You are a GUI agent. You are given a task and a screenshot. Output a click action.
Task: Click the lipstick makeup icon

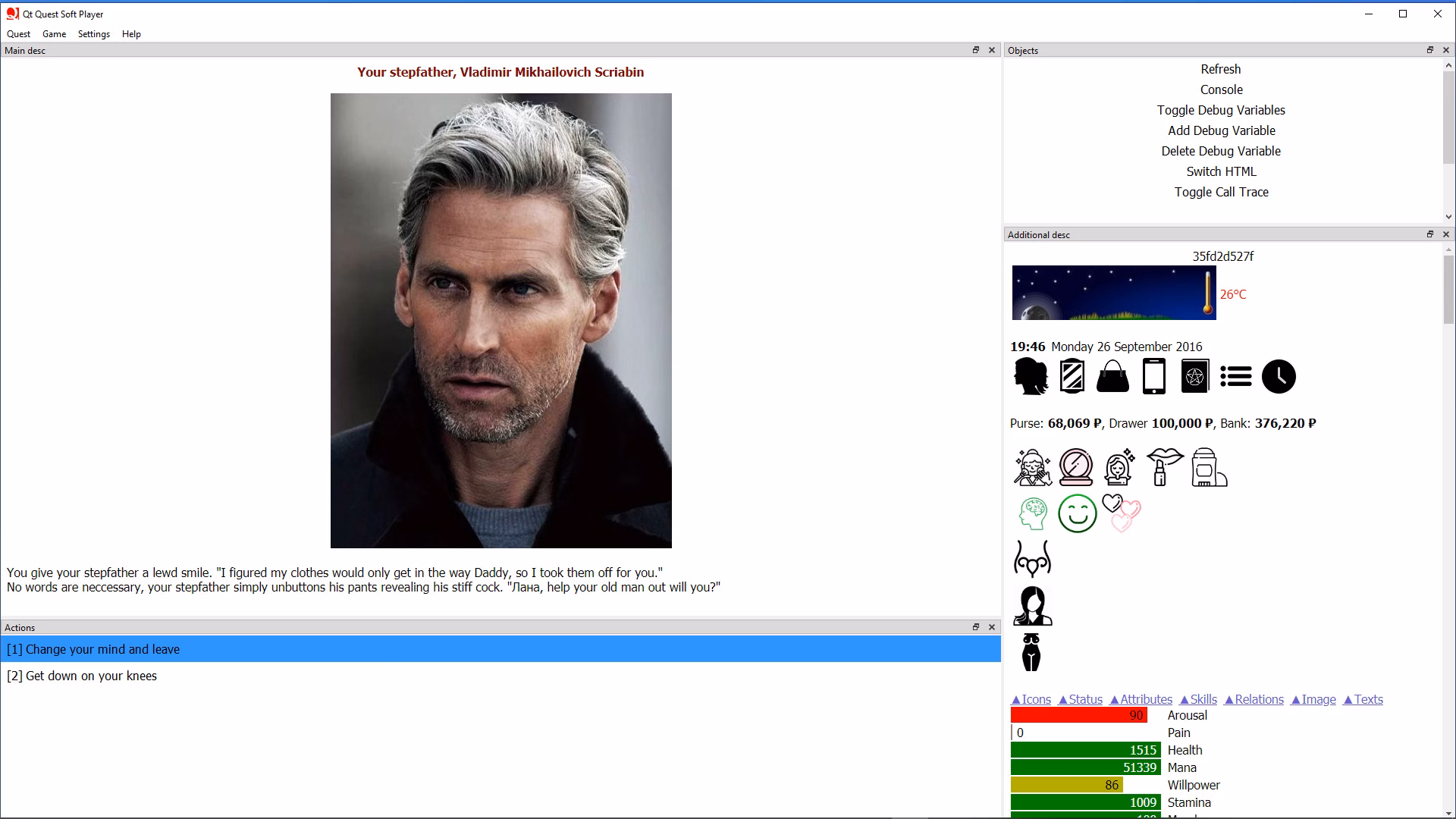1163,466
